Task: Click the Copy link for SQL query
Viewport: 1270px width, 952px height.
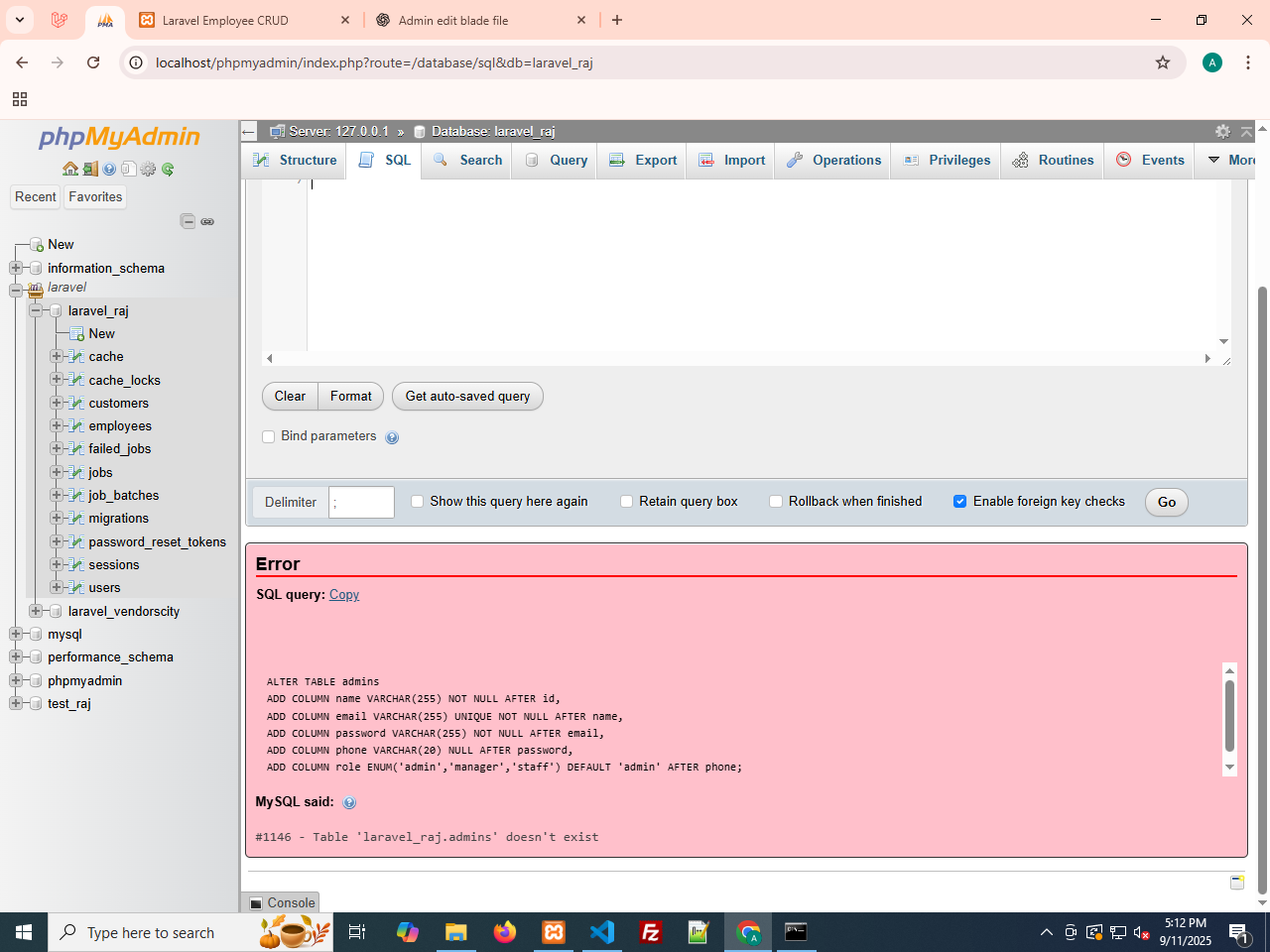Action: (344, 595)
